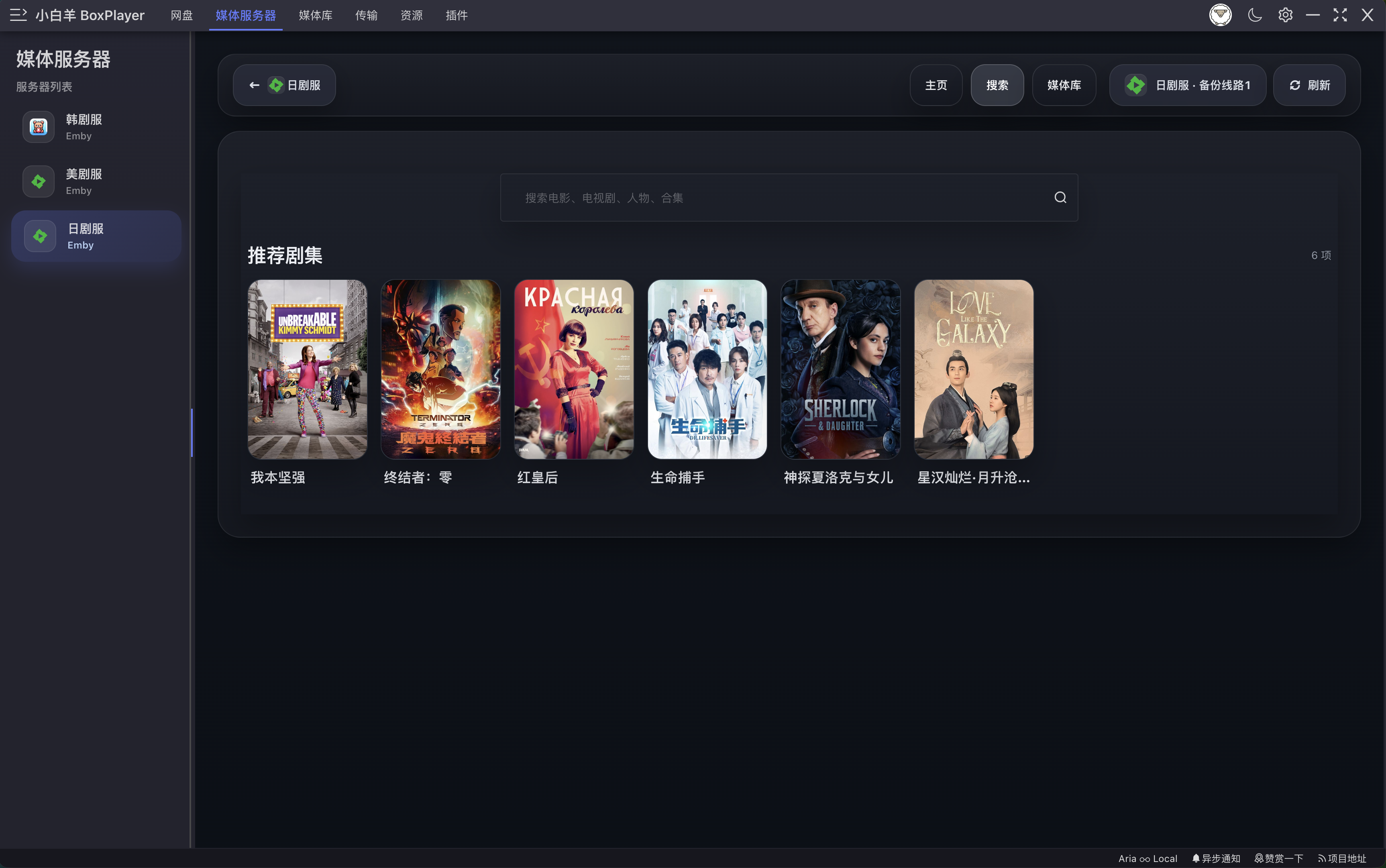Click the title 神探夏洛克与女儿
Screen dimensions: 1386x868
[x=838, y=477]
